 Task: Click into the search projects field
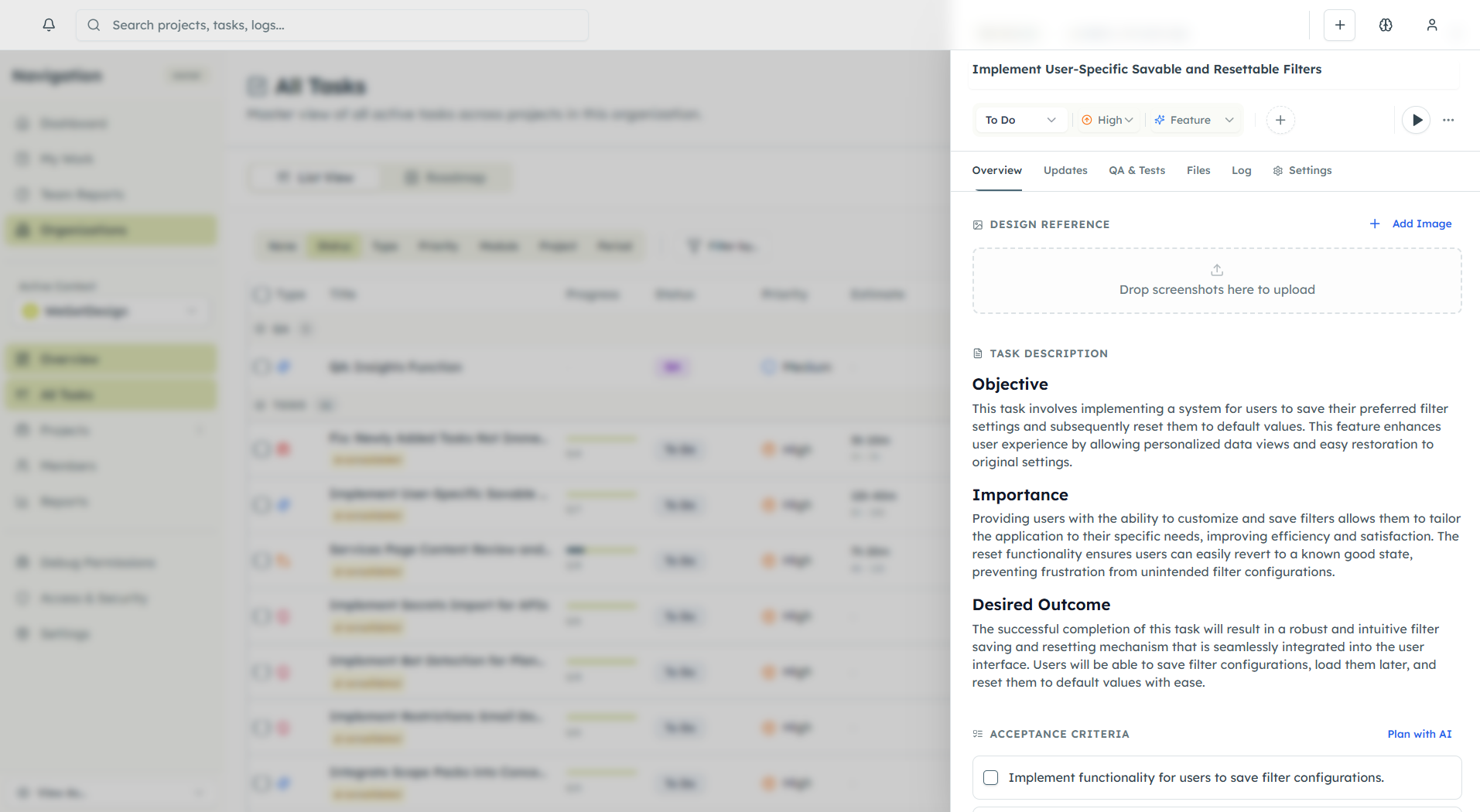tap(340, 25)
